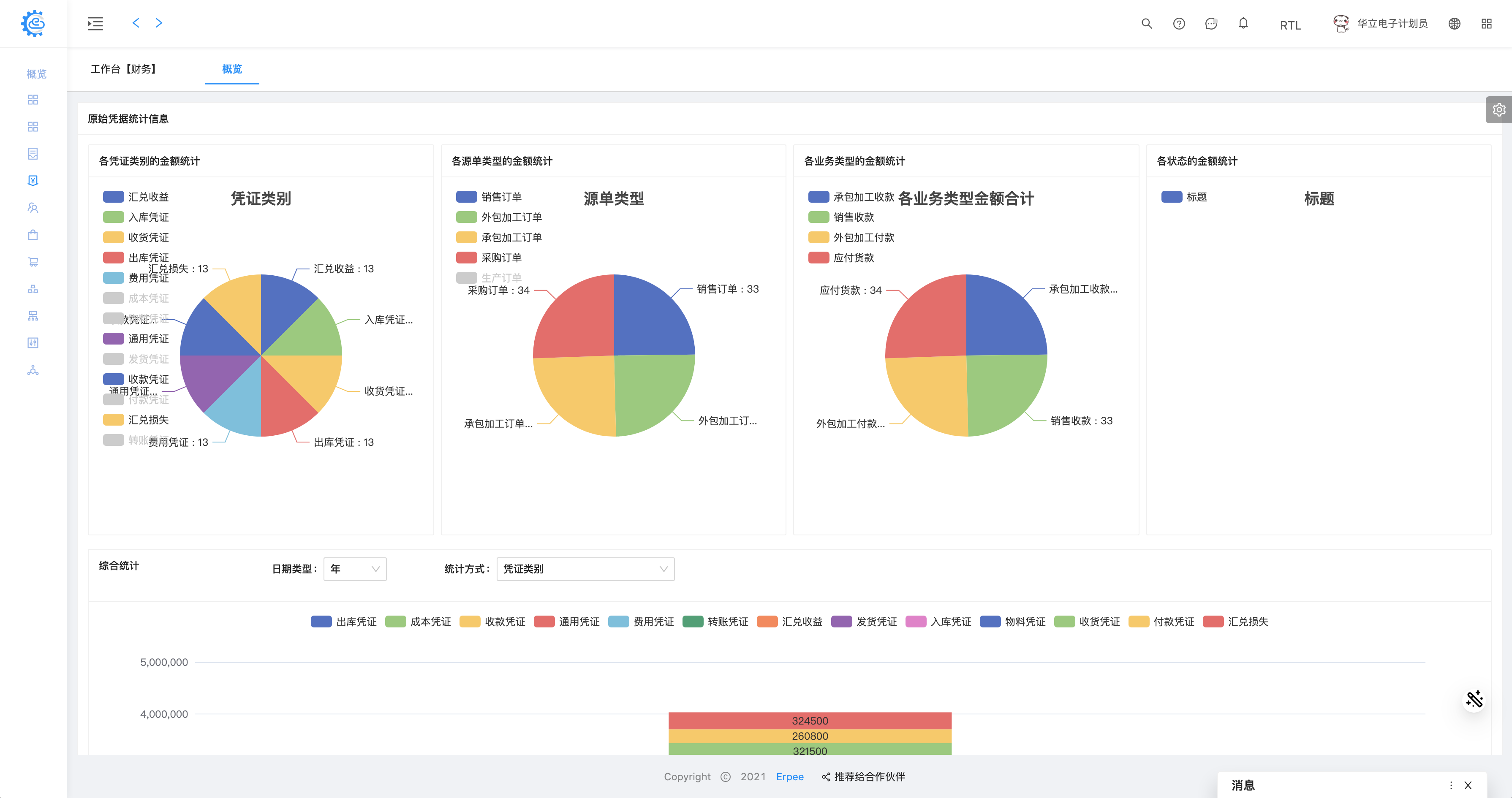Open the page settings gear icon

click(x=1498, y=110)
